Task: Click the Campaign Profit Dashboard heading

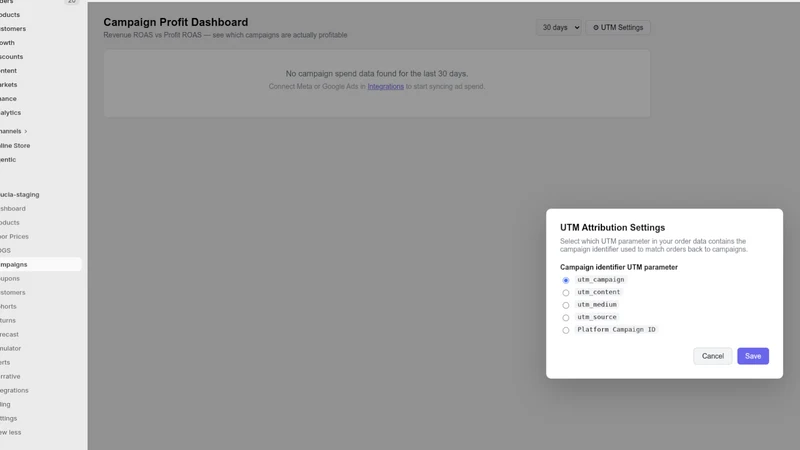Action: pos(176,22)
